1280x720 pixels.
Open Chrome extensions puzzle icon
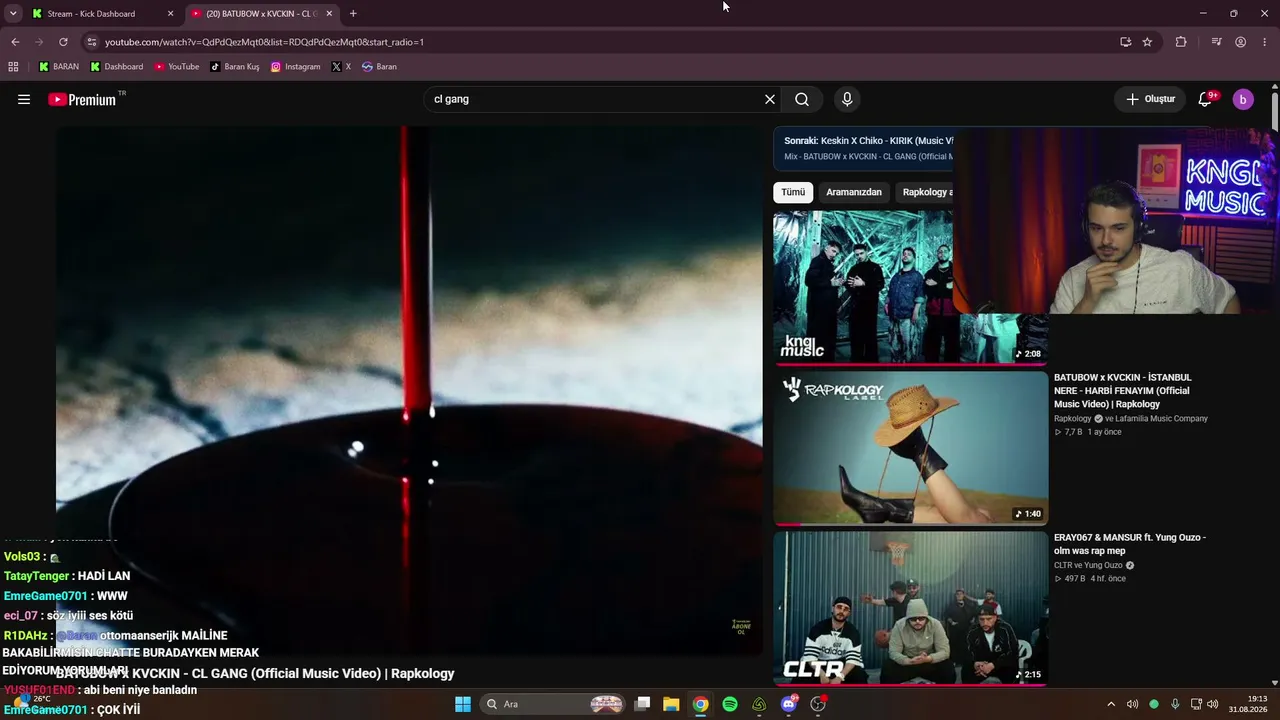[1181, 42]
